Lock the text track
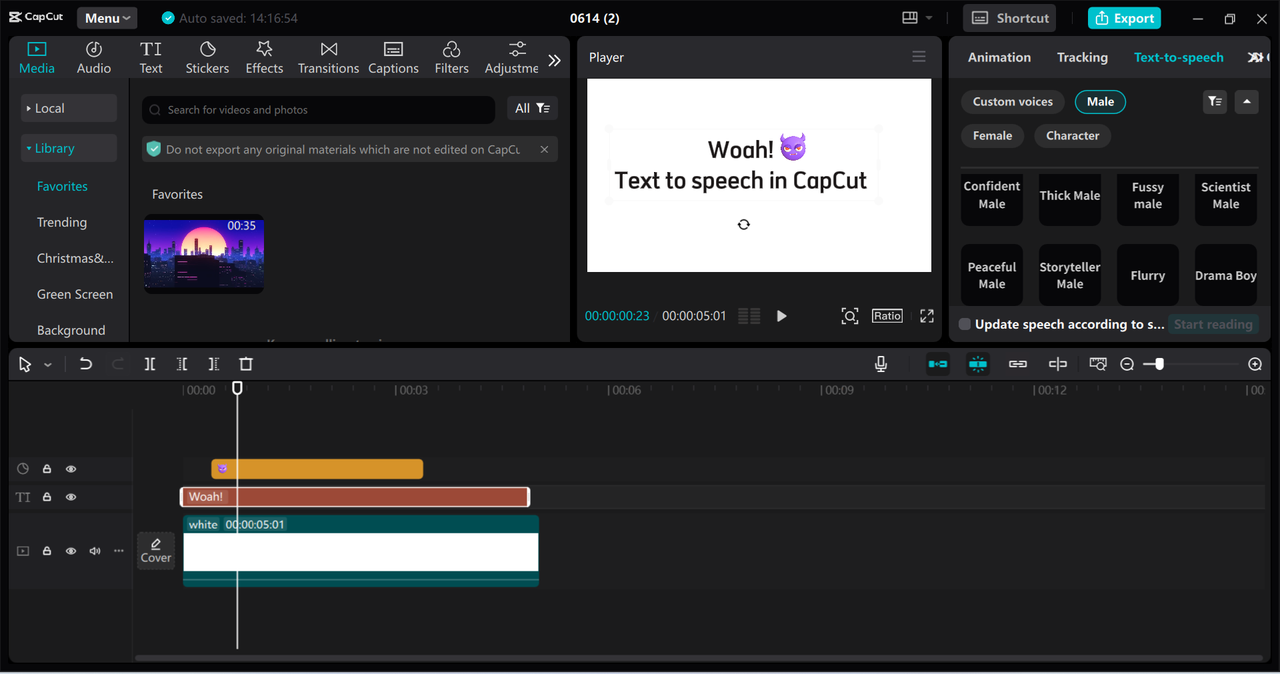Screen dimensions: 1280x674 (47, 497)
